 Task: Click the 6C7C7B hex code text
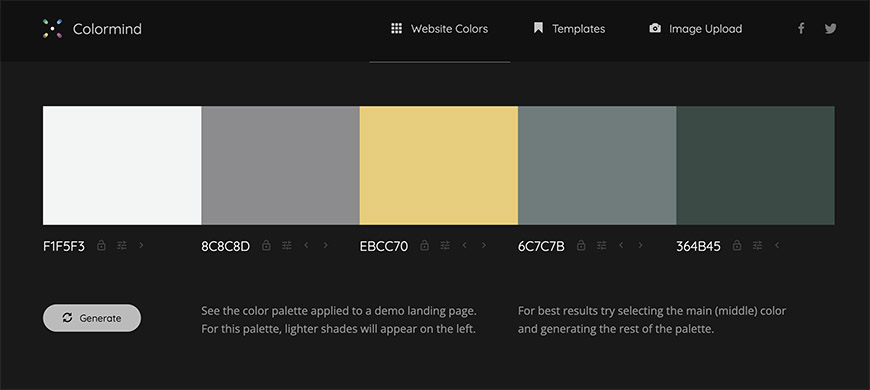click(x=541, y=246)
